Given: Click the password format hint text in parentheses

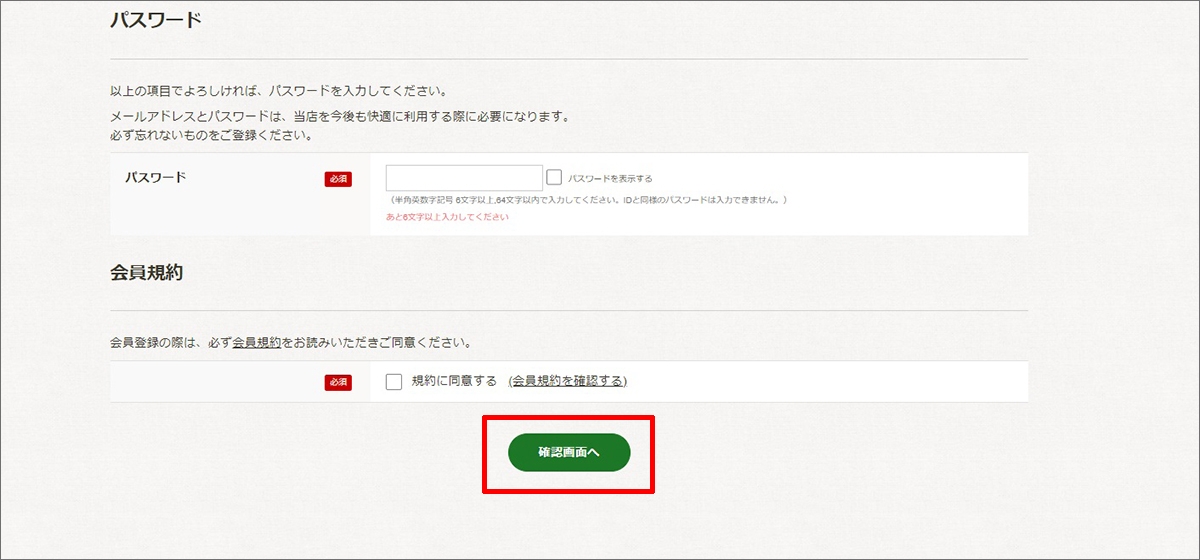Looking at the screenshot, I should pyautogui.click(x=588, y=200).
